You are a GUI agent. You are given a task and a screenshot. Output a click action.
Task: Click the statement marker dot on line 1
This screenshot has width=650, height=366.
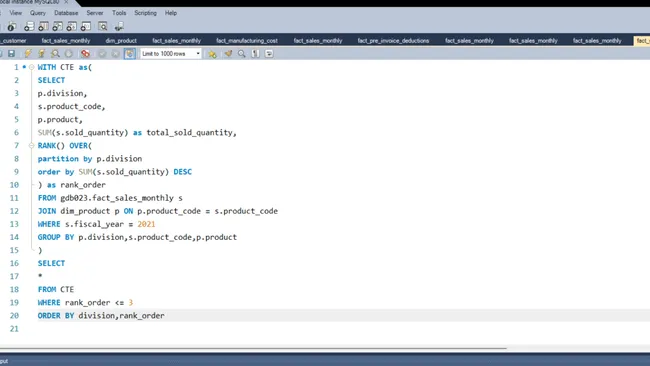(x=24, y=67)
